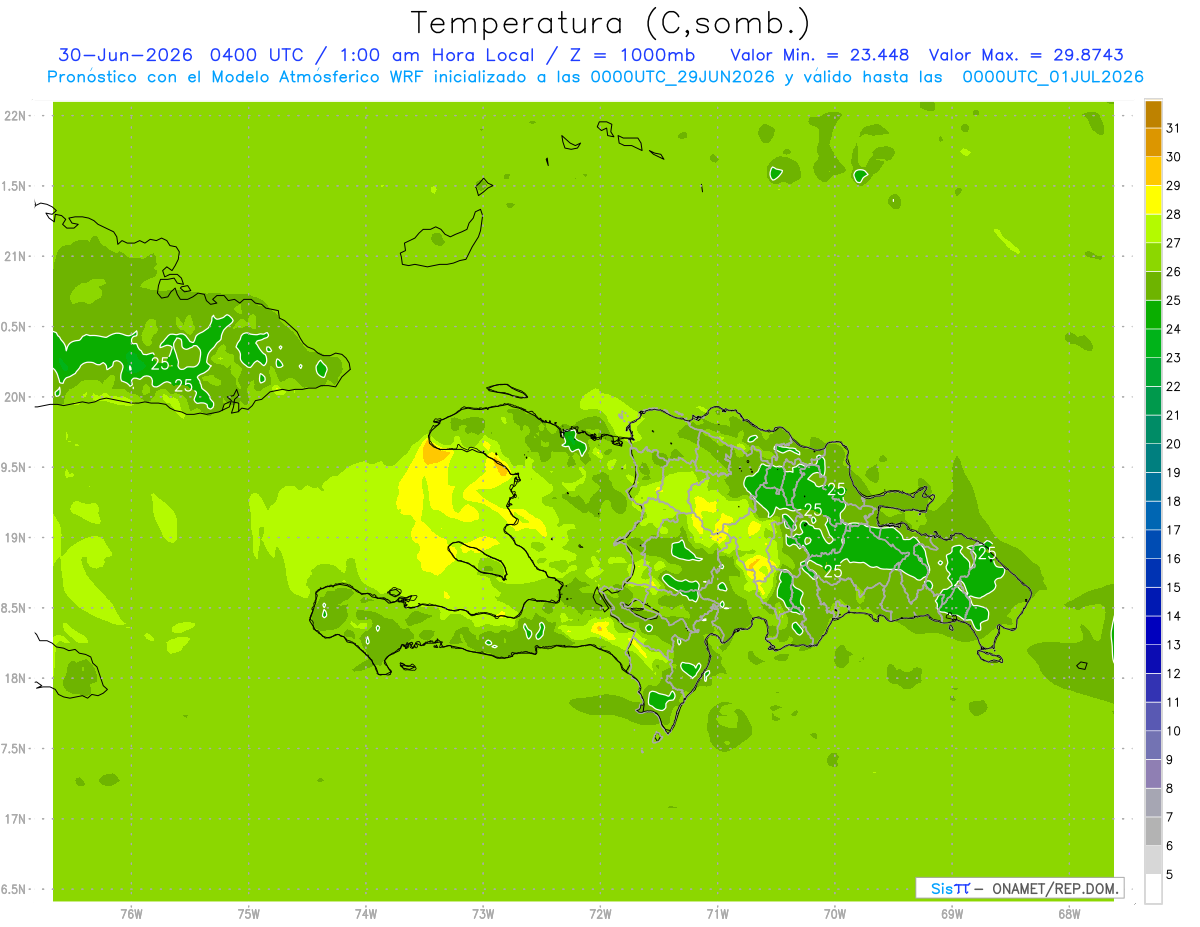Screen dimensions: 1200x927
Task: Select the "Valor Min. = 23.448" text
Action: pos(820,55)
